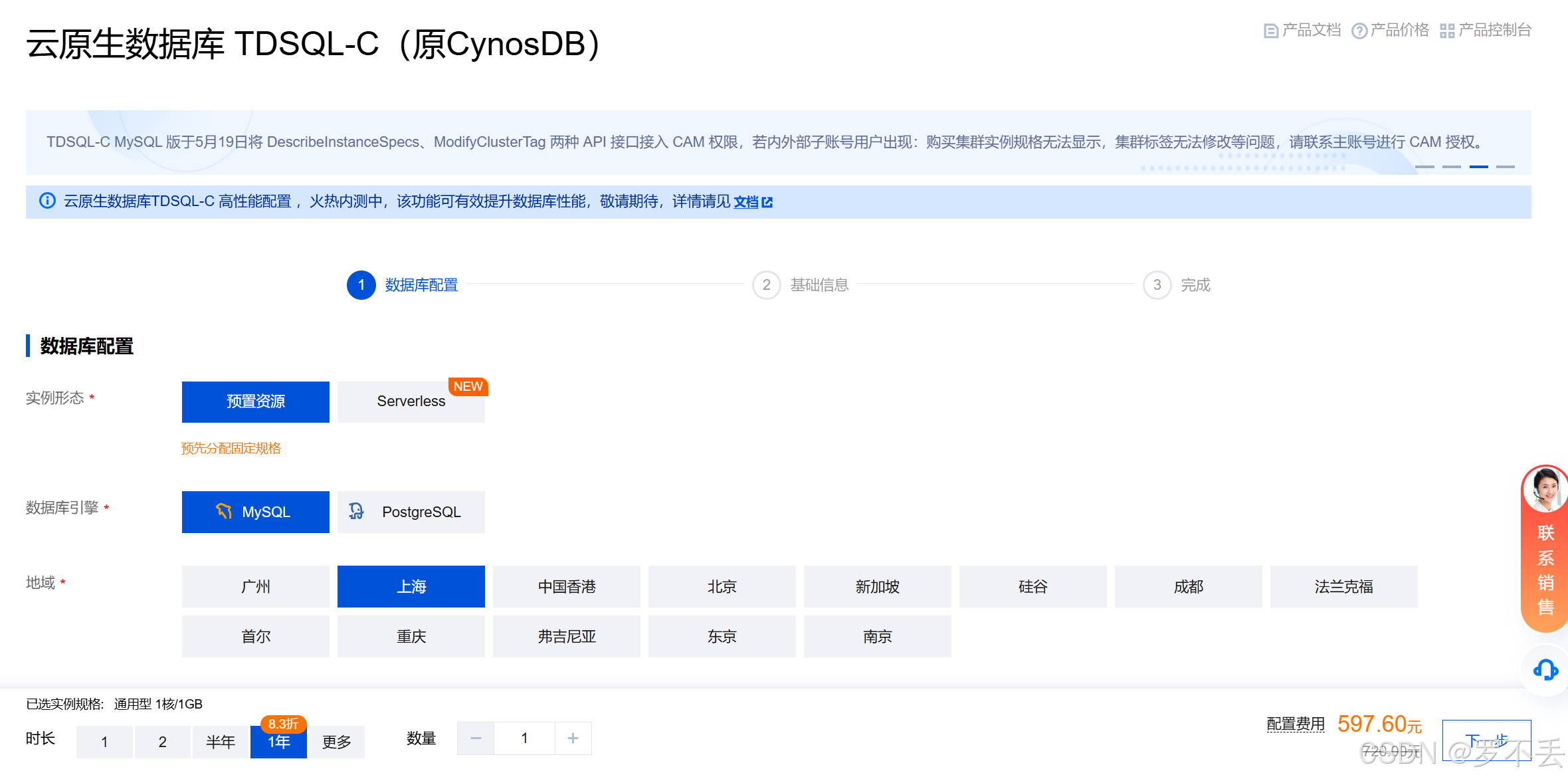
Task: Select 弗吉尼亚 region
Action: tap(567, 636)
